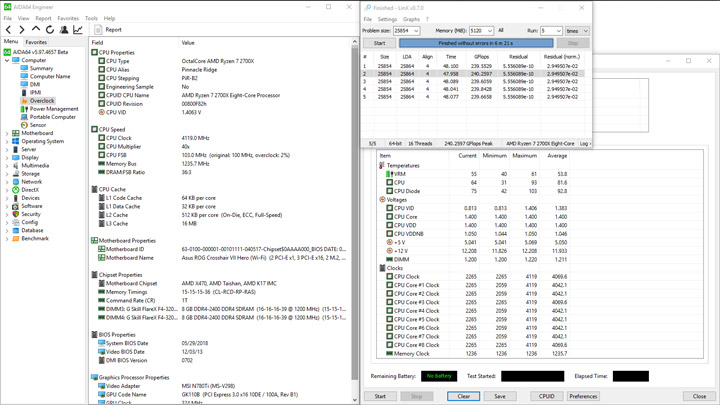Open the Tools menu in AIDA64
Screen dimensions: 720x405
(x=91, y=18)
